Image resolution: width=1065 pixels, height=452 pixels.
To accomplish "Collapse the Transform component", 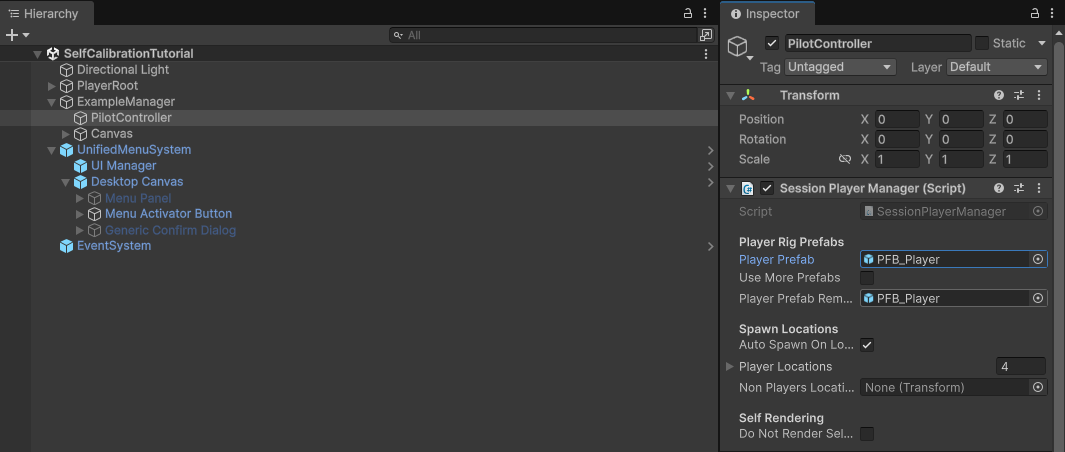I will pyautogui.click(x=730, y=95).
